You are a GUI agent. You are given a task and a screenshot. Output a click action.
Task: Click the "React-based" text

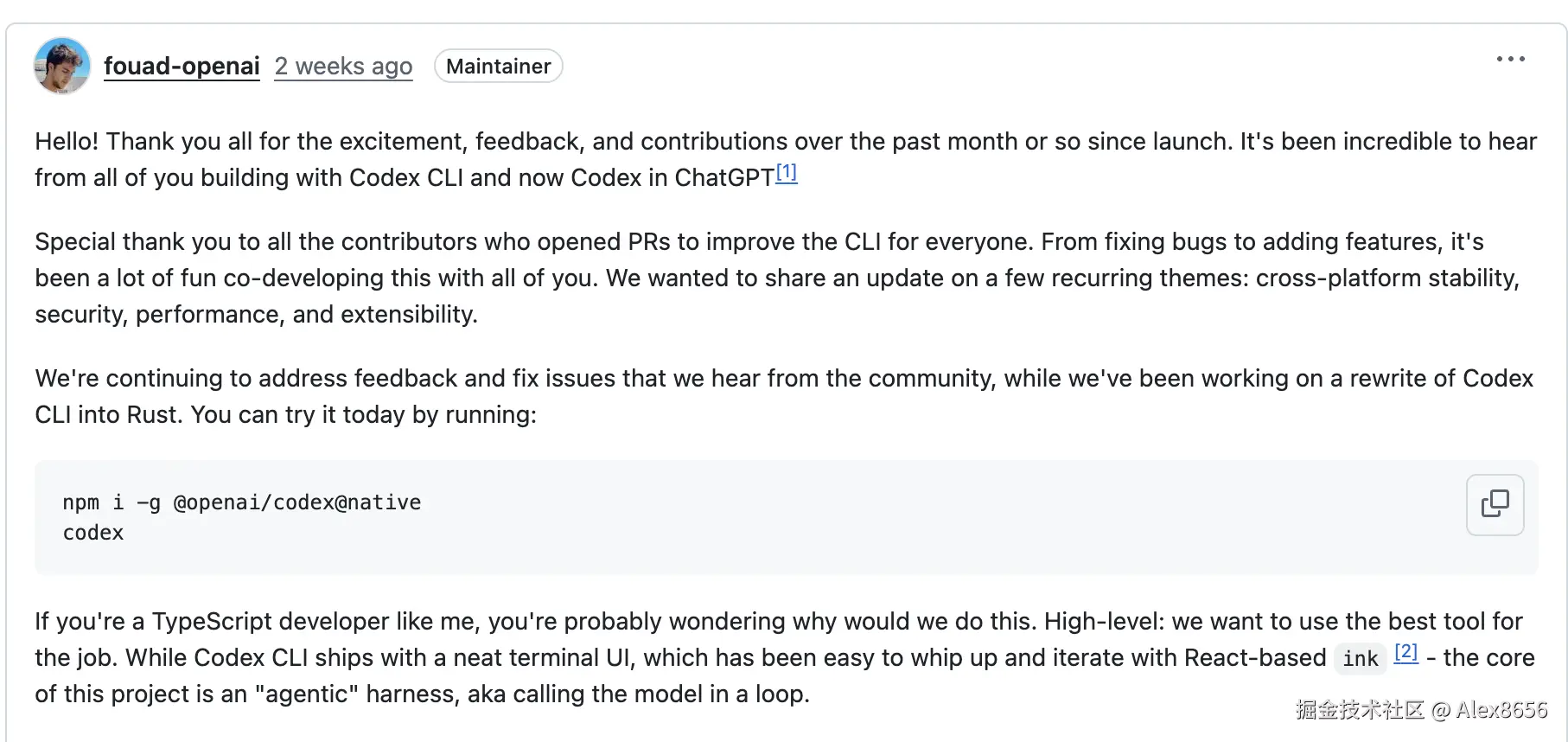(x=1254, y=658)
